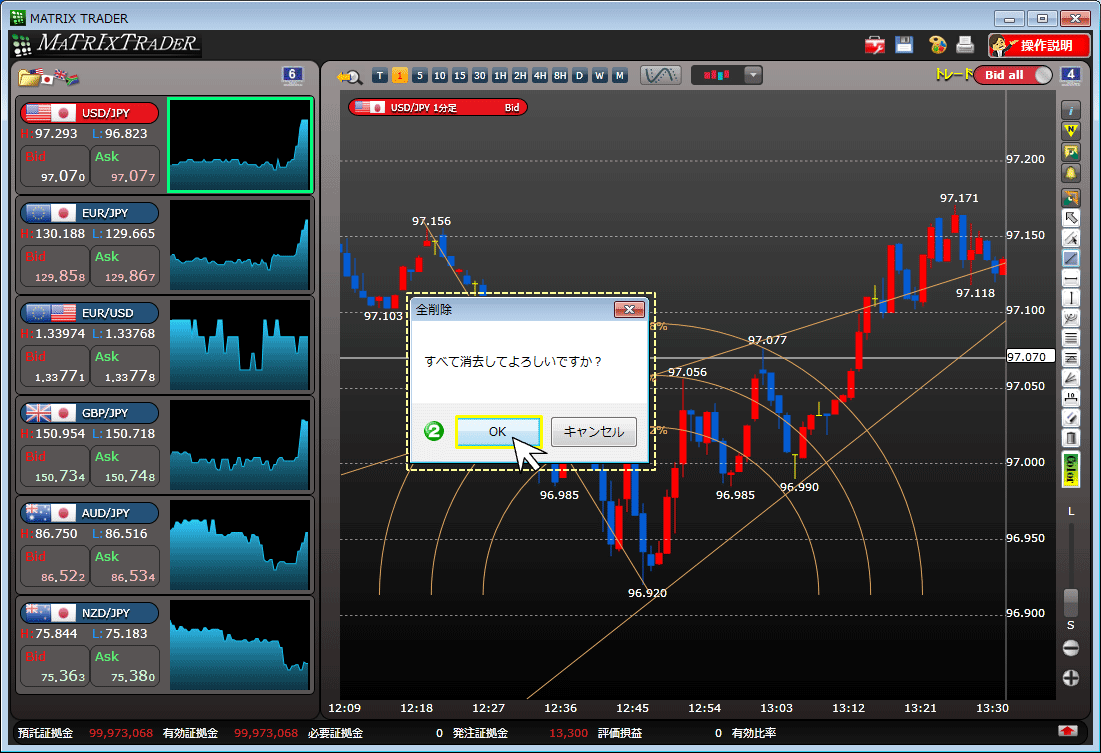Select the horizontal line tool
Viewport: 1101px width, 753px height.
tap(1071, 279)
